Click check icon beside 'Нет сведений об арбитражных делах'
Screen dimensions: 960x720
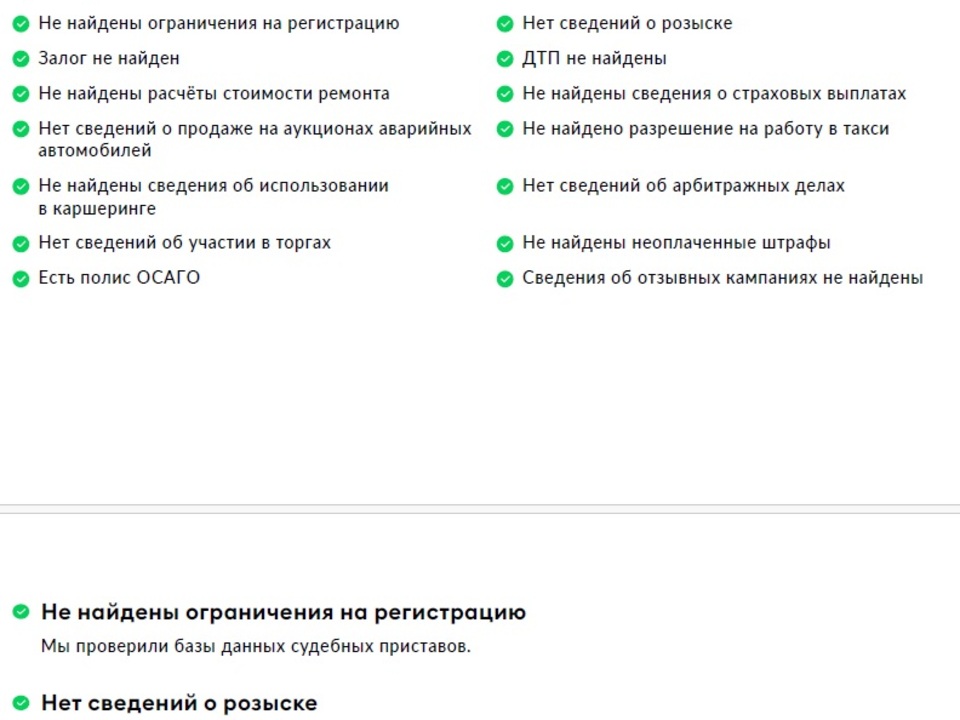(x=505, y=186)
